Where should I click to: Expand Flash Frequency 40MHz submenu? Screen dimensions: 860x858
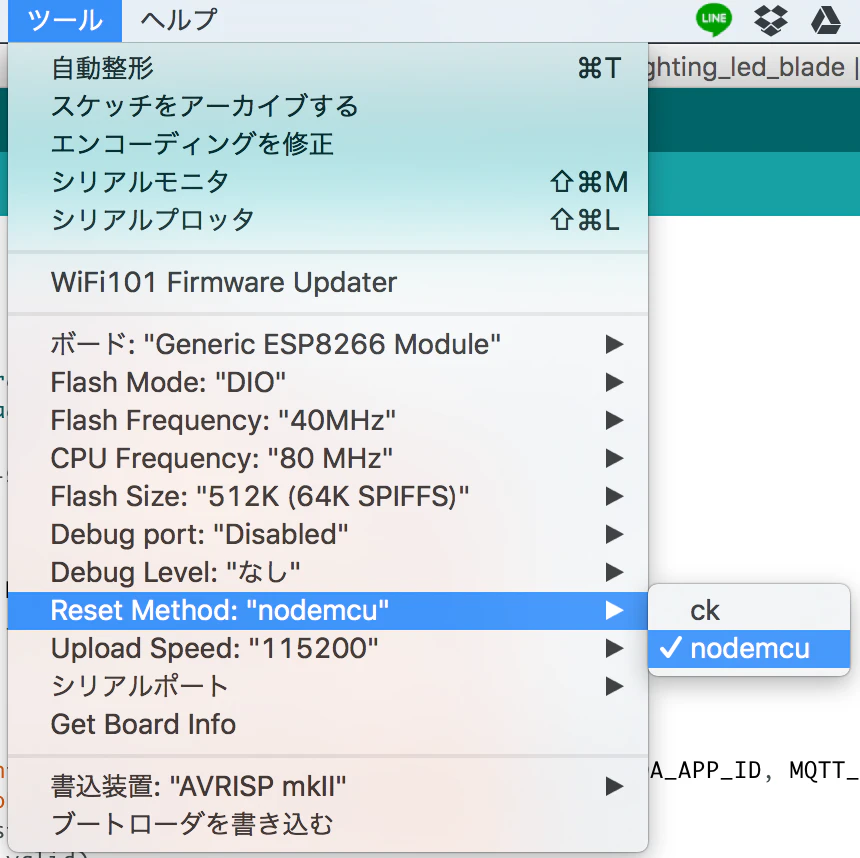(x=328, y=420)
